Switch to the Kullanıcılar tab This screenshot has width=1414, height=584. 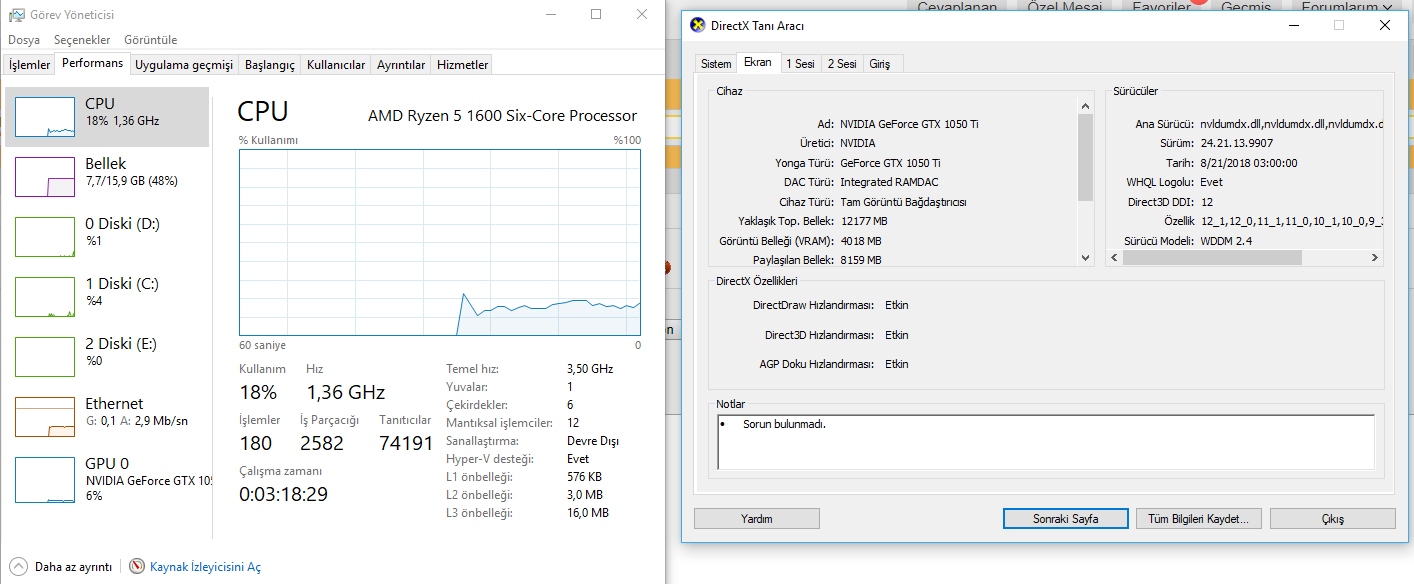coord(336,65)
